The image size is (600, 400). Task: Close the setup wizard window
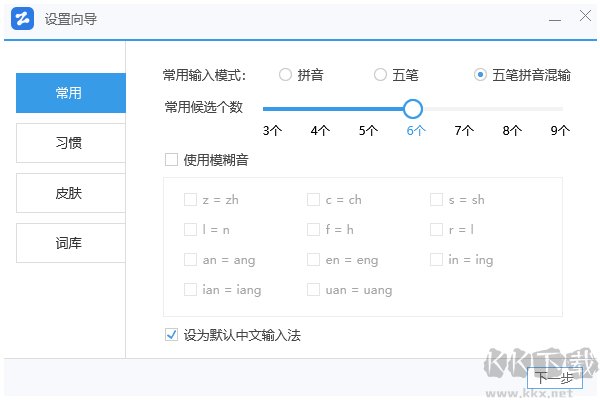(x=585, y=17)
